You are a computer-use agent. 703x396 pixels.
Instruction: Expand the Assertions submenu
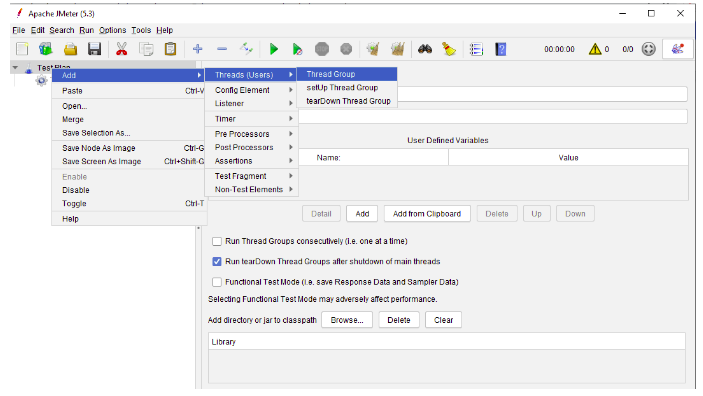(252, 161)
